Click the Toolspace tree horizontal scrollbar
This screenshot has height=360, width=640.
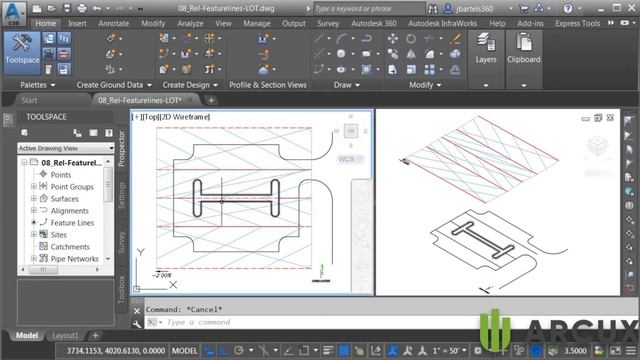point(60,269)
